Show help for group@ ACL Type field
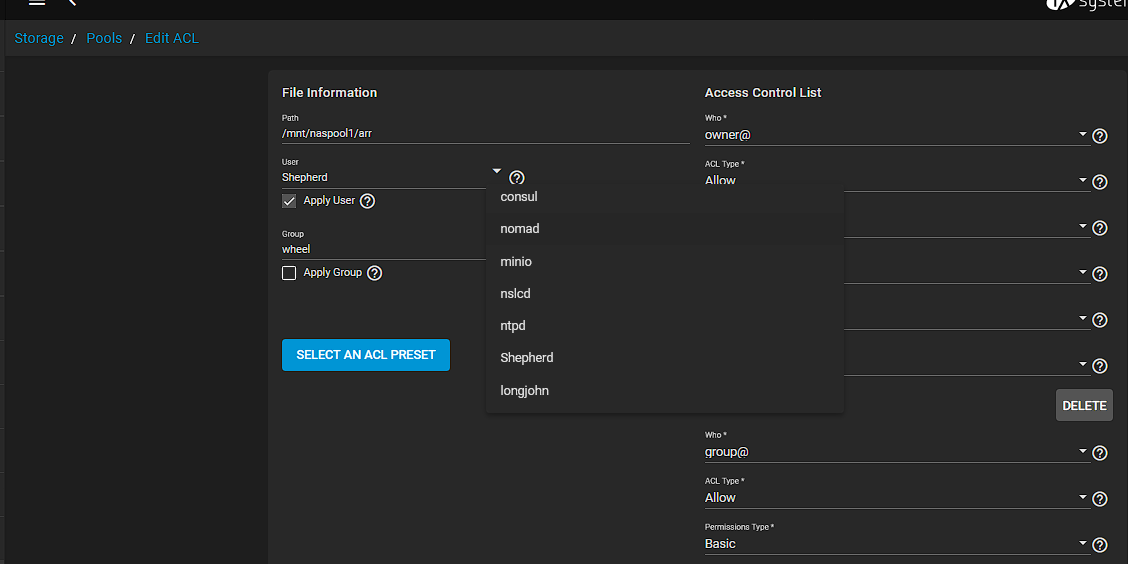Image resolution: width=1128 pixels, height=564 pixels. pos(1100,499)
